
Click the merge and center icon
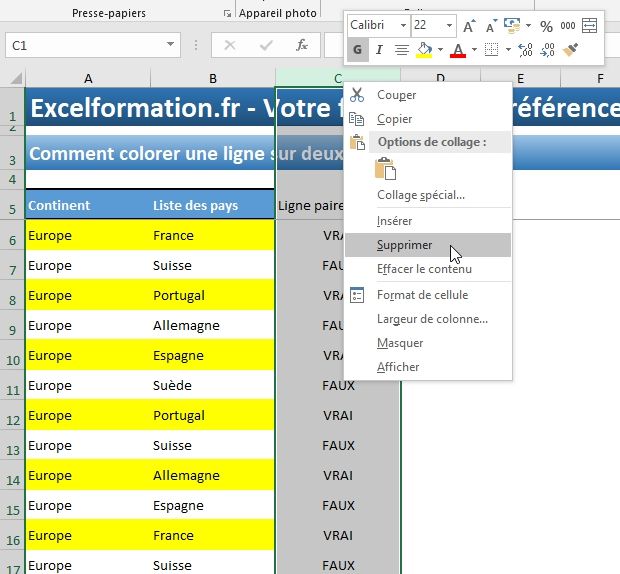tap(590, 25)
